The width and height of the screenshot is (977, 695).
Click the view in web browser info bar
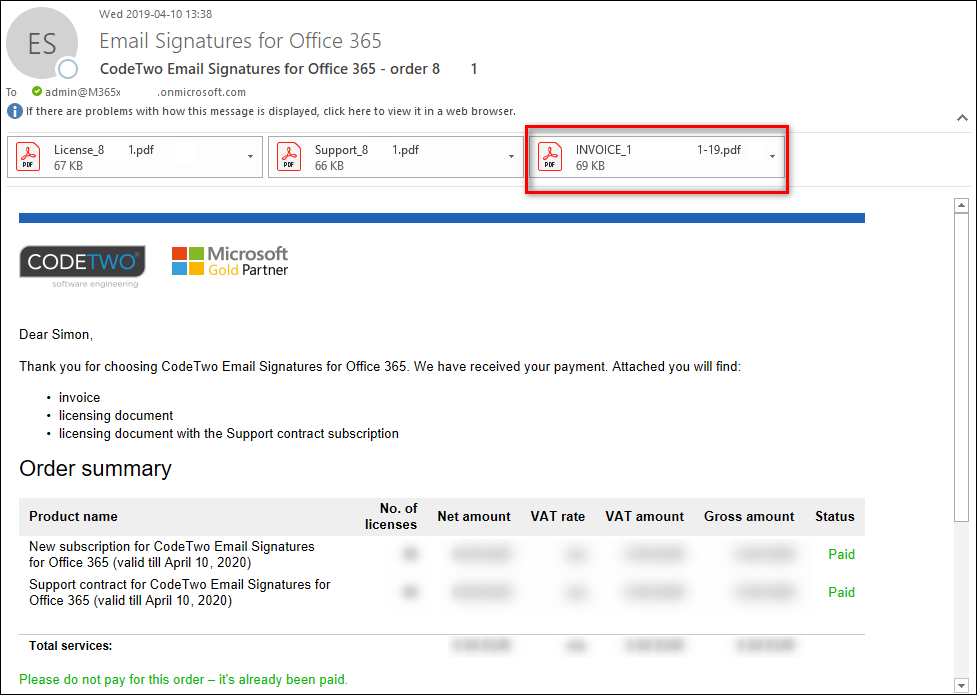pyautogui.click(x=270, y=112)
